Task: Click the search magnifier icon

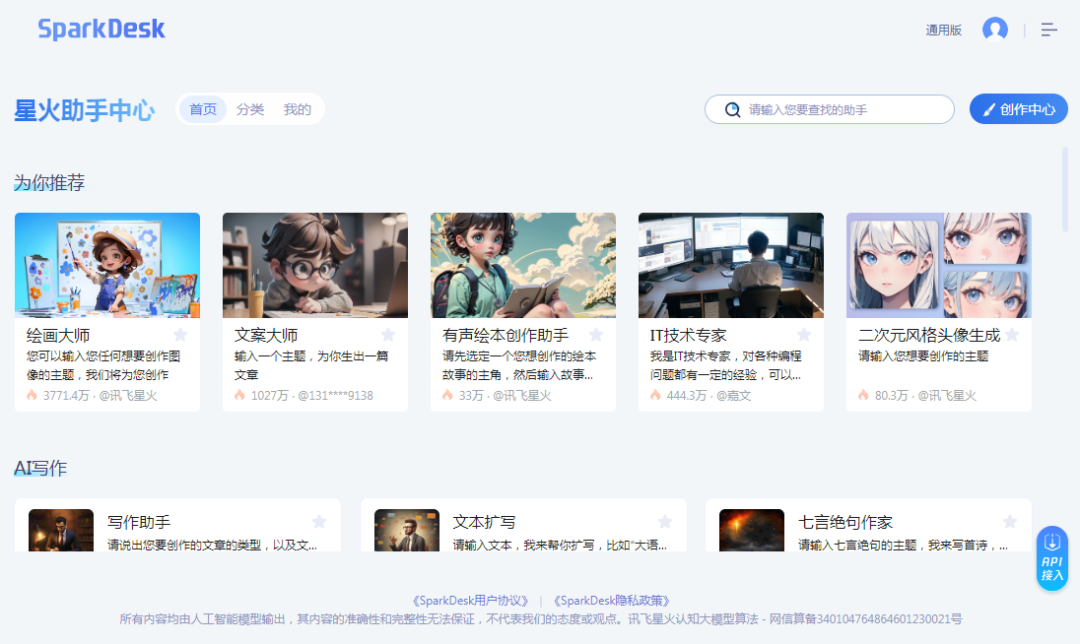Action: point(732,110)
